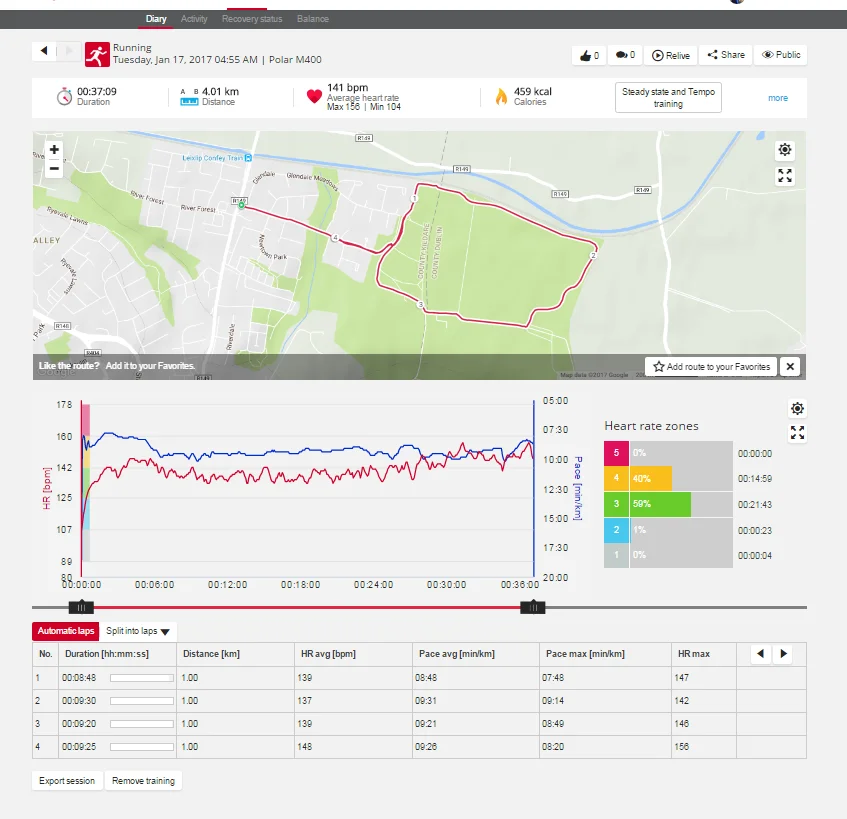Screen dimensions: 847x819
Task: Expand more training details
Action: tap(778, 98)
